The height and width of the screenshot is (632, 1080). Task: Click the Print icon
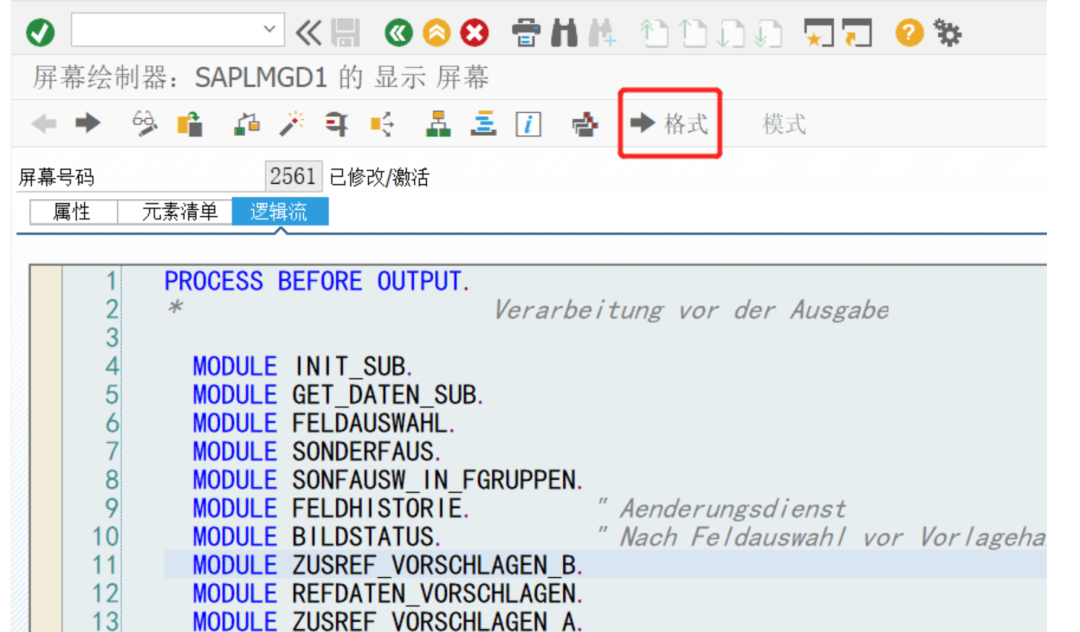pyautogui.click(x=526, y=32)
